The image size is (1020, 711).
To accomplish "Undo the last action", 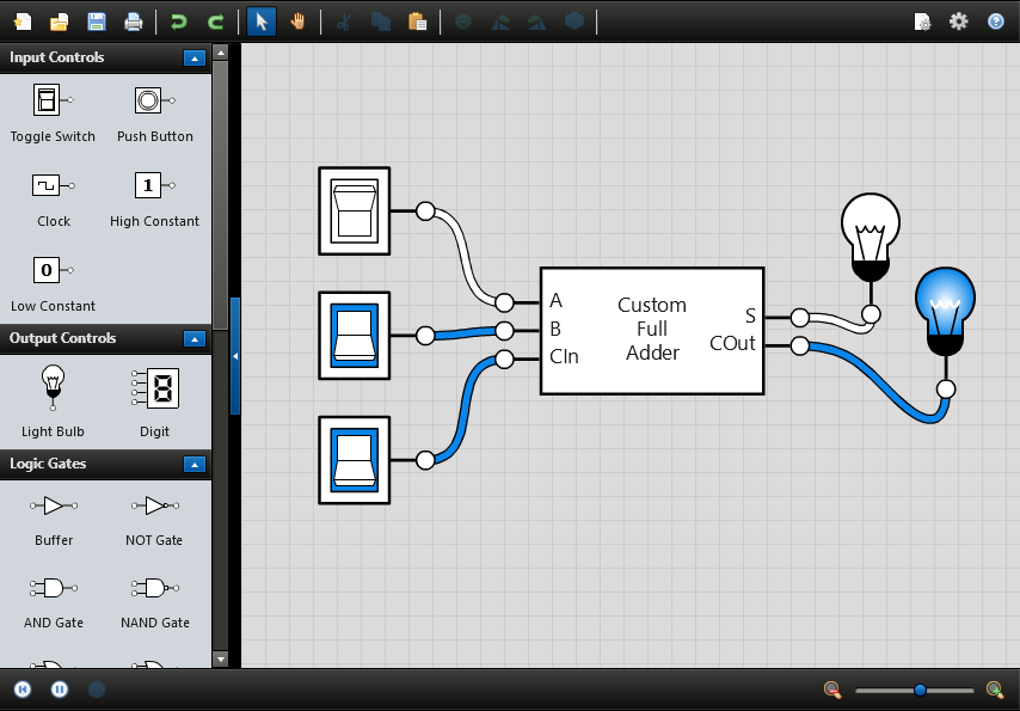I will (x=178, y=22).
